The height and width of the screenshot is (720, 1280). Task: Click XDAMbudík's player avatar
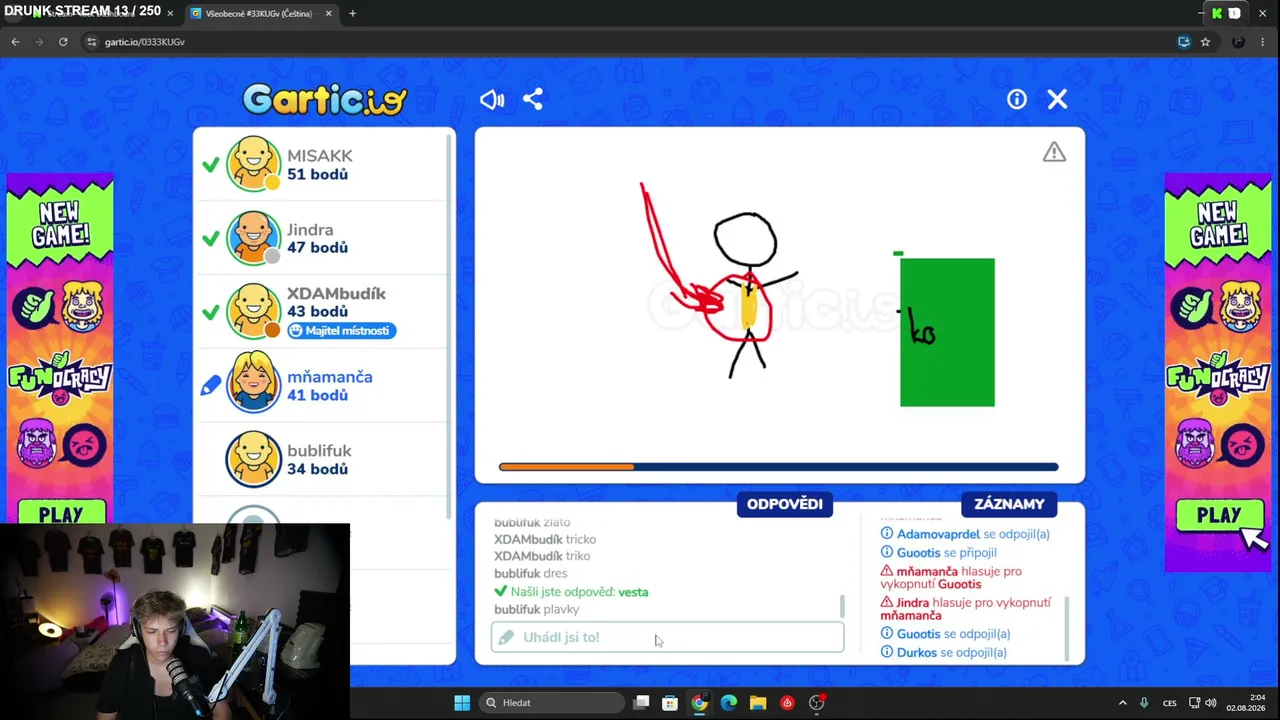point(254,312)
